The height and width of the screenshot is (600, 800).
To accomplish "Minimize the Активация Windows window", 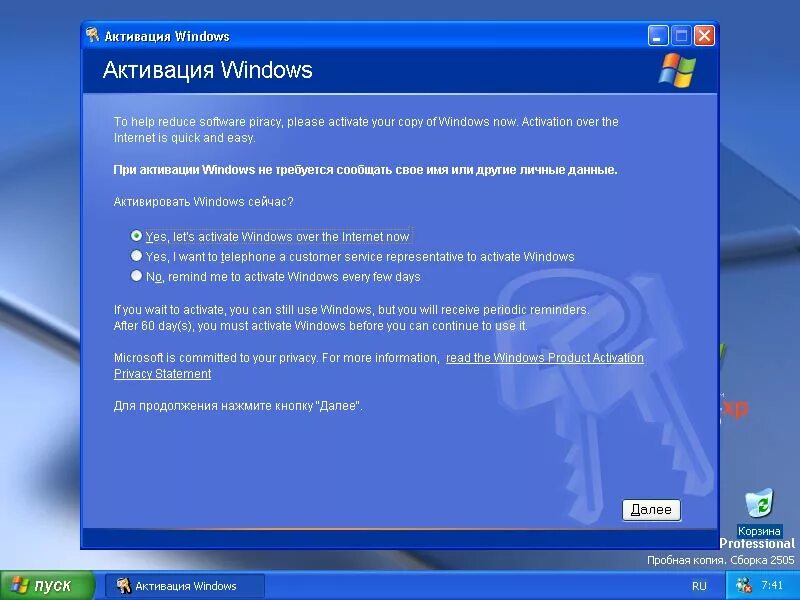I will click(x=658, y=36).
